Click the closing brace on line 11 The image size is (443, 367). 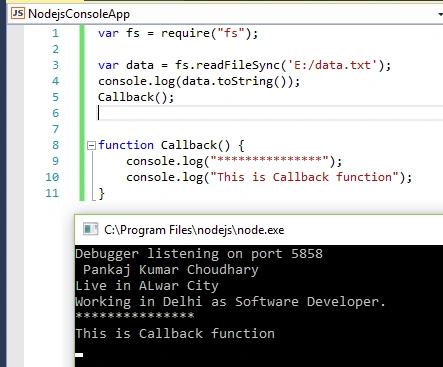pos(101,193)
